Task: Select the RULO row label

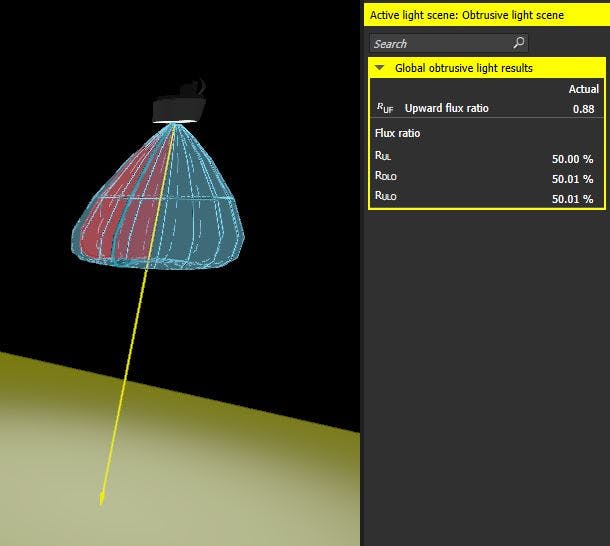Action: coord(386,196)
